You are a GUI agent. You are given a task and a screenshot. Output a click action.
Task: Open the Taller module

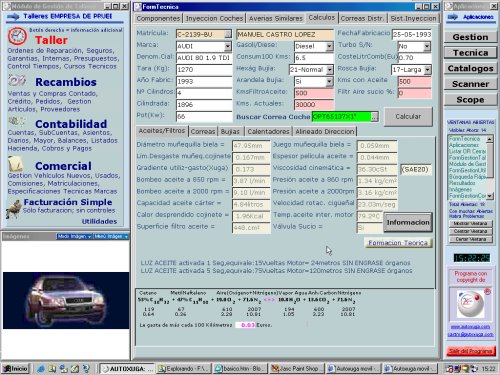[x=51, y=40]
